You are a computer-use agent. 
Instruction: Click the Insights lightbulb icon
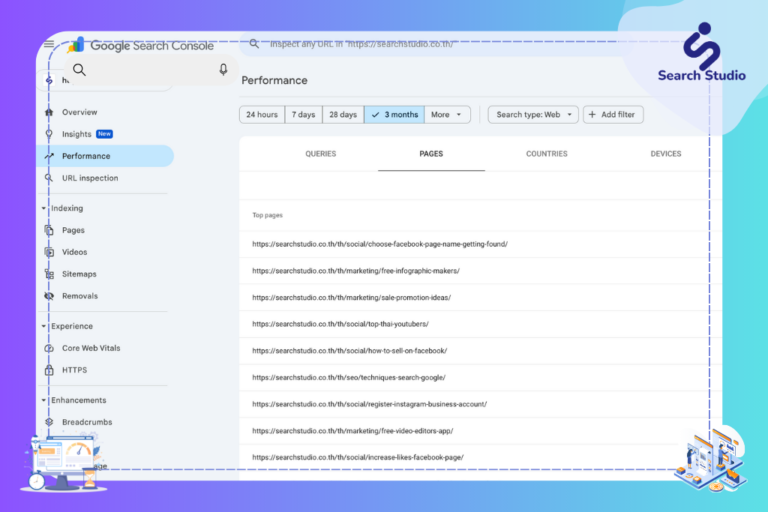pyautogui.click(x=49, y=134)
